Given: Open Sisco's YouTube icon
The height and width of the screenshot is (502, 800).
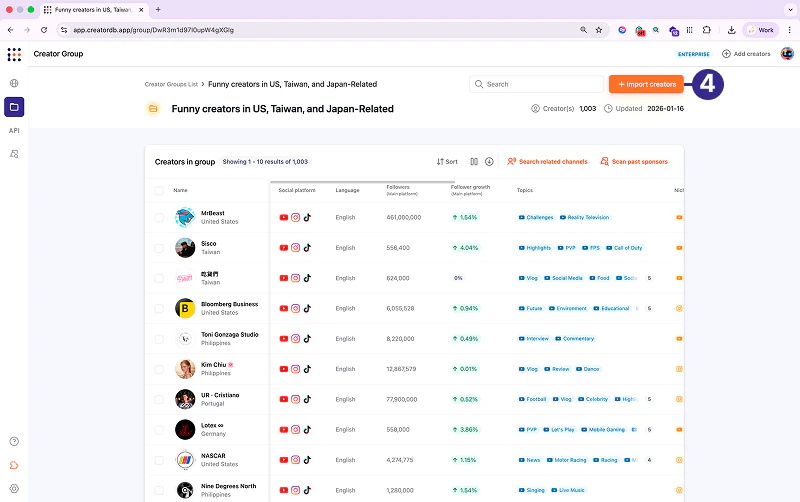Looking at the screenshot, I should pyautogui.click(x=284, y=248).
